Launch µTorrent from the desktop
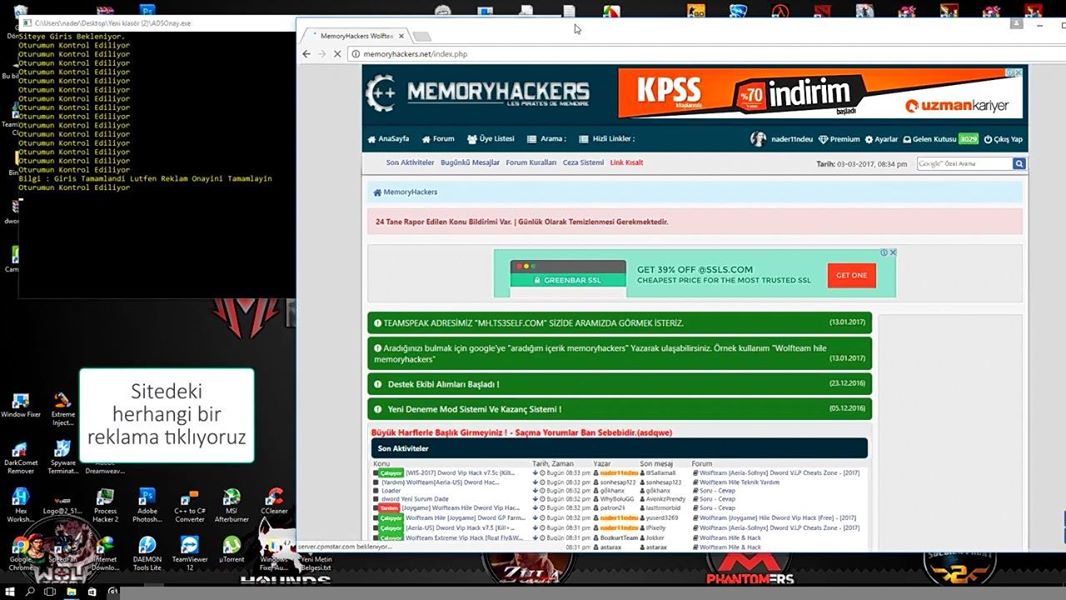The image size is (1066, 600). 232,550
